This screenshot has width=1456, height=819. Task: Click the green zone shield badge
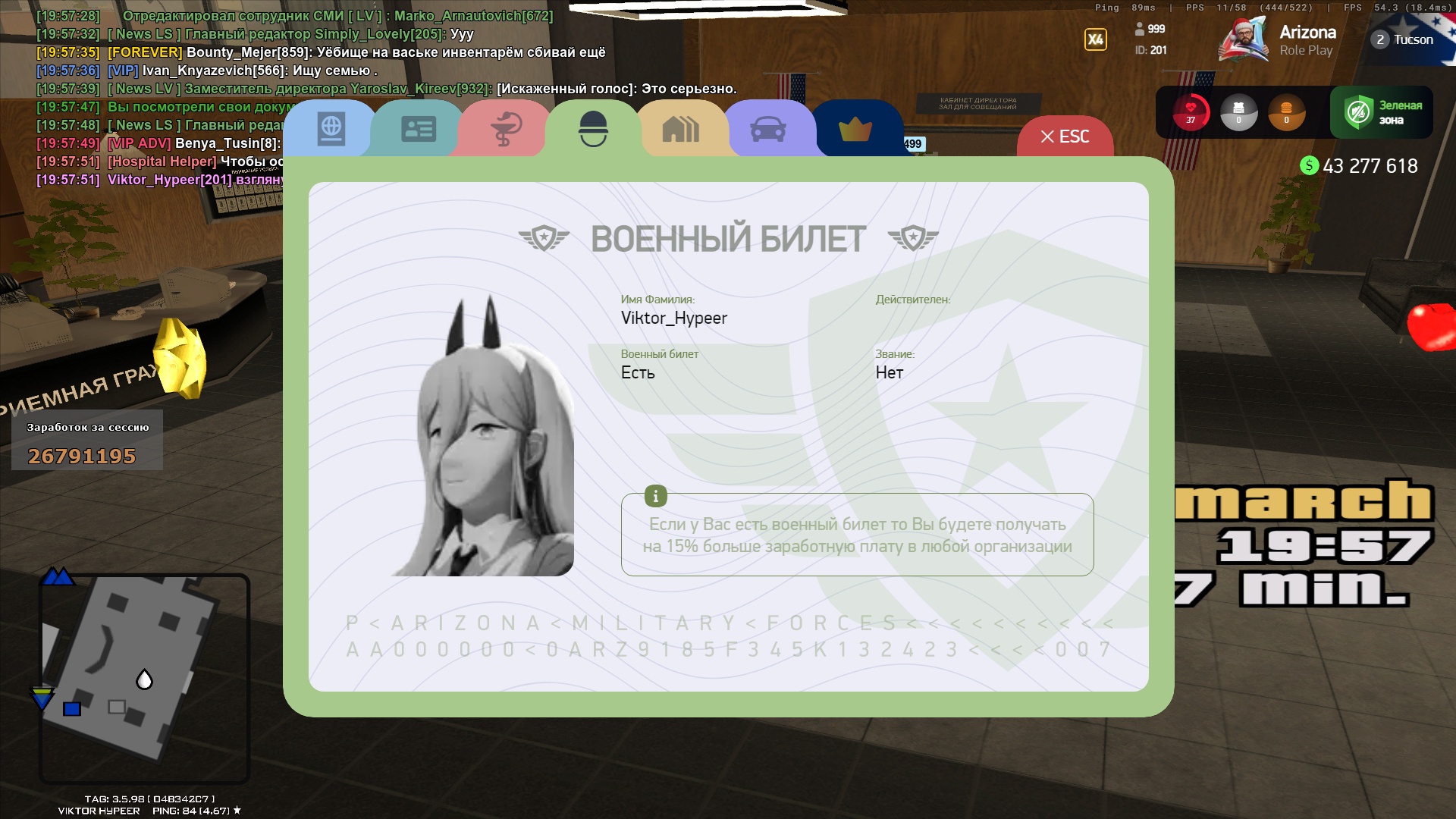(x=1381, y=112)
